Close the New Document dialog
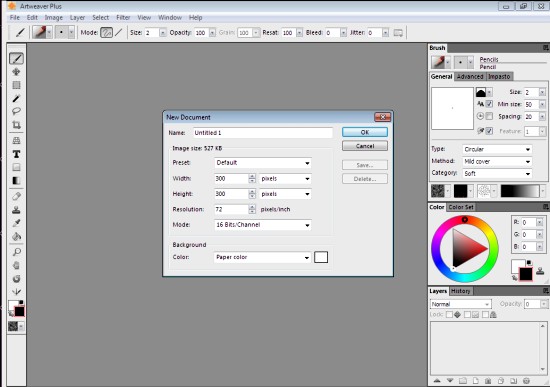550x387 pixels. [x=383, y=117]
